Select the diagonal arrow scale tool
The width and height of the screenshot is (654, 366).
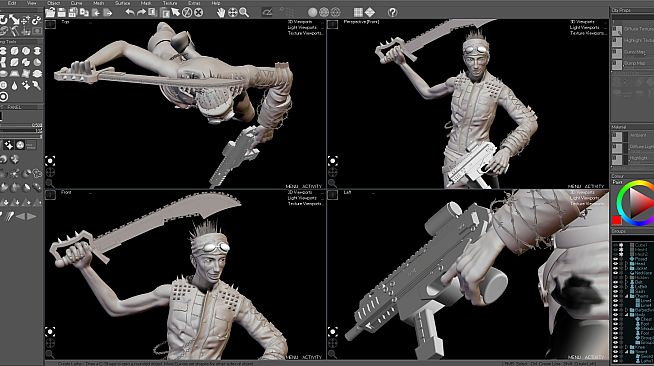point(15,20)
